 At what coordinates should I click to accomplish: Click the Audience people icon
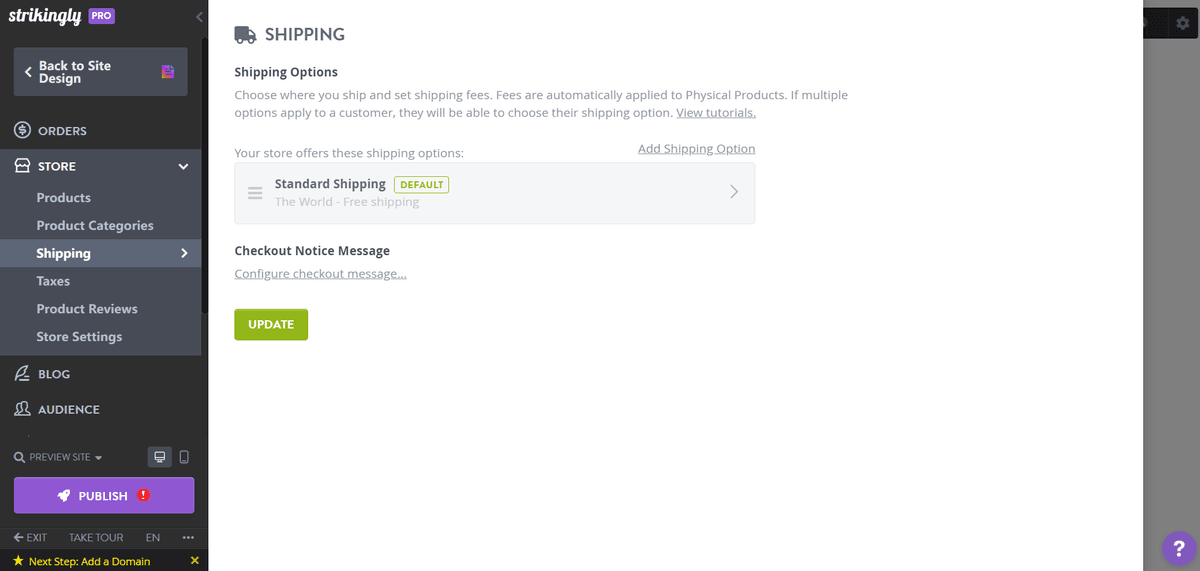coord(22,409)
